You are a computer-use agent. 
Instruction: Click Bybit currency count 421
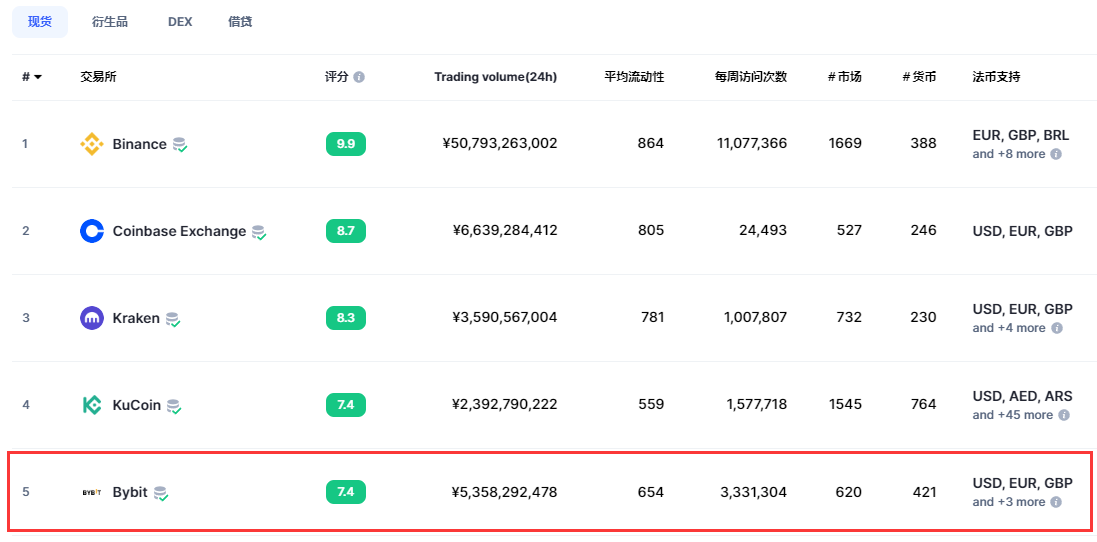point(924,492)
